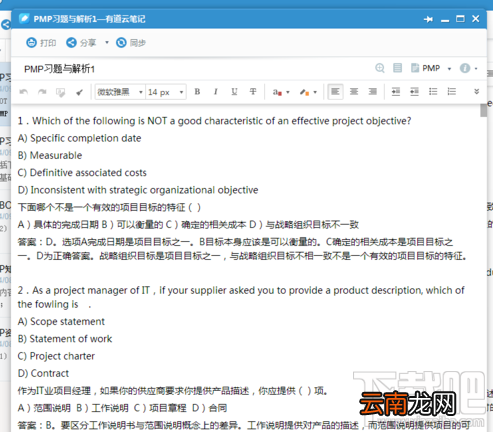Image resolution: width=493 pixels, height=432 pixels.
Task: Toggle underline formatting
Action: (x=234, y=92)
